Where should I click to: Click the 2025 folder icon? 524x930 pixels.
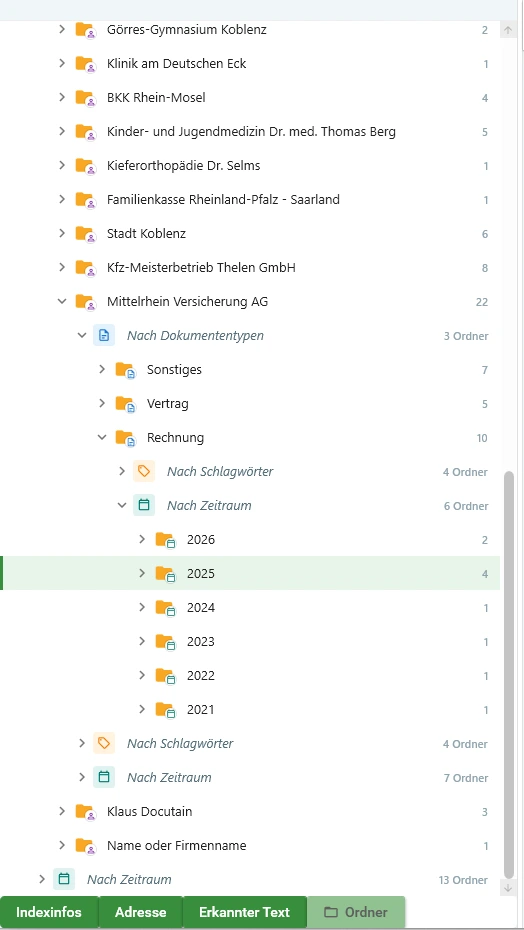166,574
